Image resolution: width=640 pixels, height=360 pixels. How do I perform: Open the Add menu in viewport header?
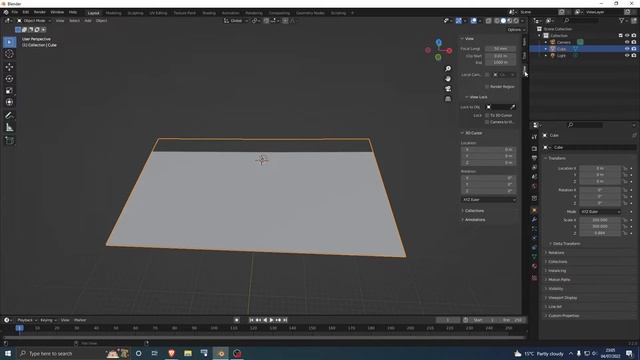pyautogui.click(x=88, y=20)
